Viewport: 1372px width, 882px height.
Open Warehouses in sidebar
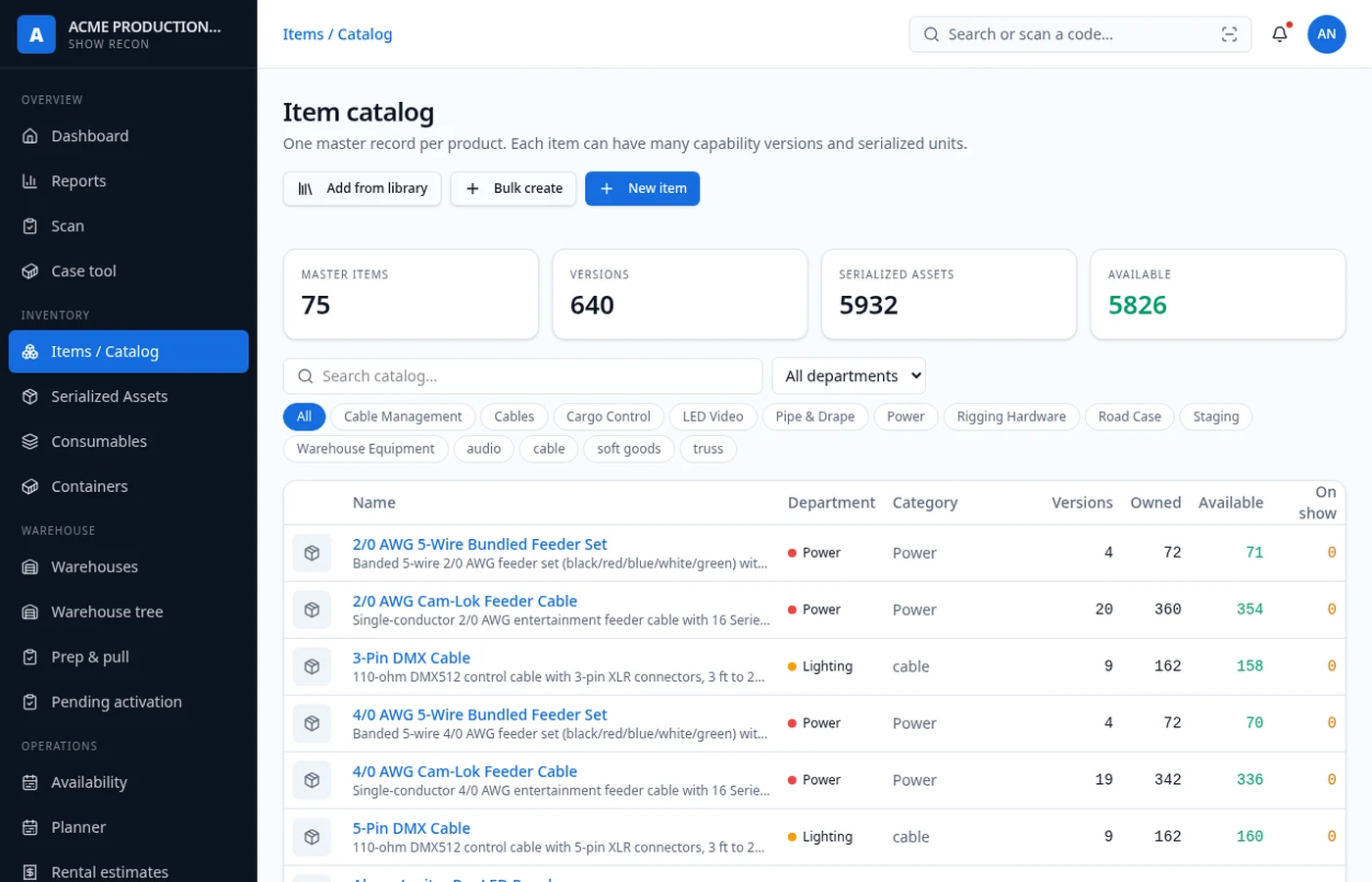pyautogui.click(x=128, y=567)
